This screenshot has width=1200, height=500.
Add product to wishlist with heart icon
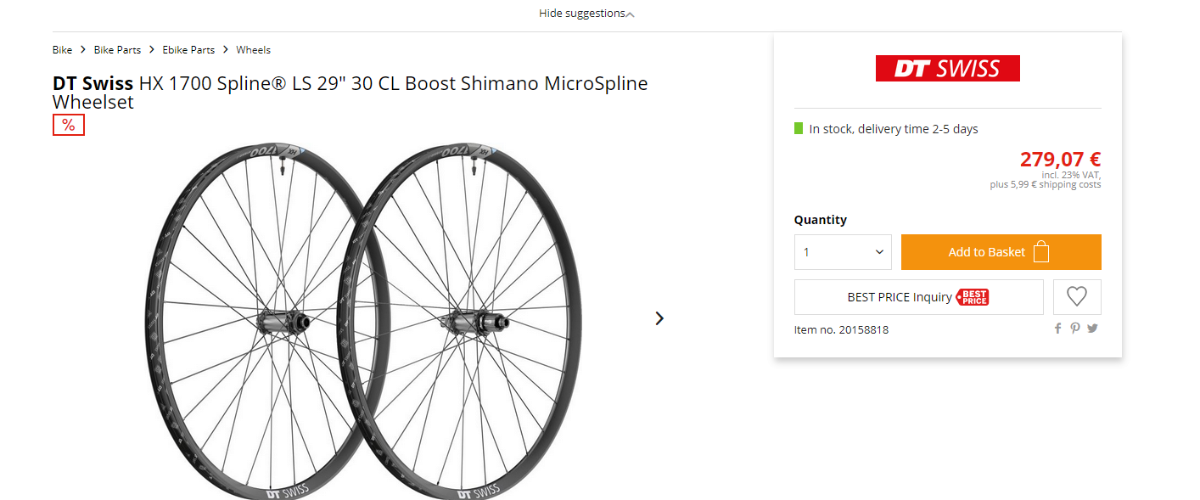pos(1076,297)
